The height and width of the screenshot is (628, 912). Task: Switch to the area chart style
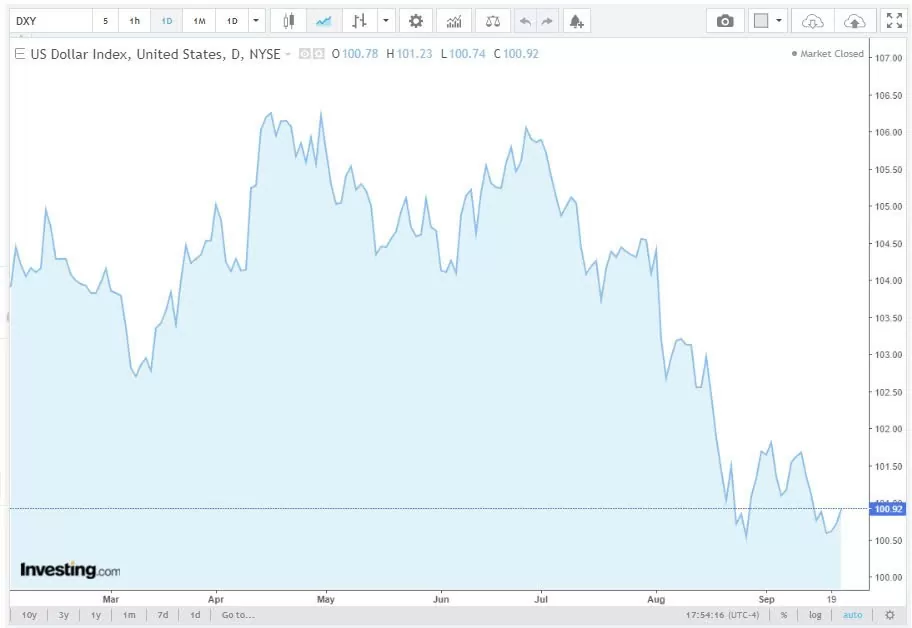[x=322, y=21]
